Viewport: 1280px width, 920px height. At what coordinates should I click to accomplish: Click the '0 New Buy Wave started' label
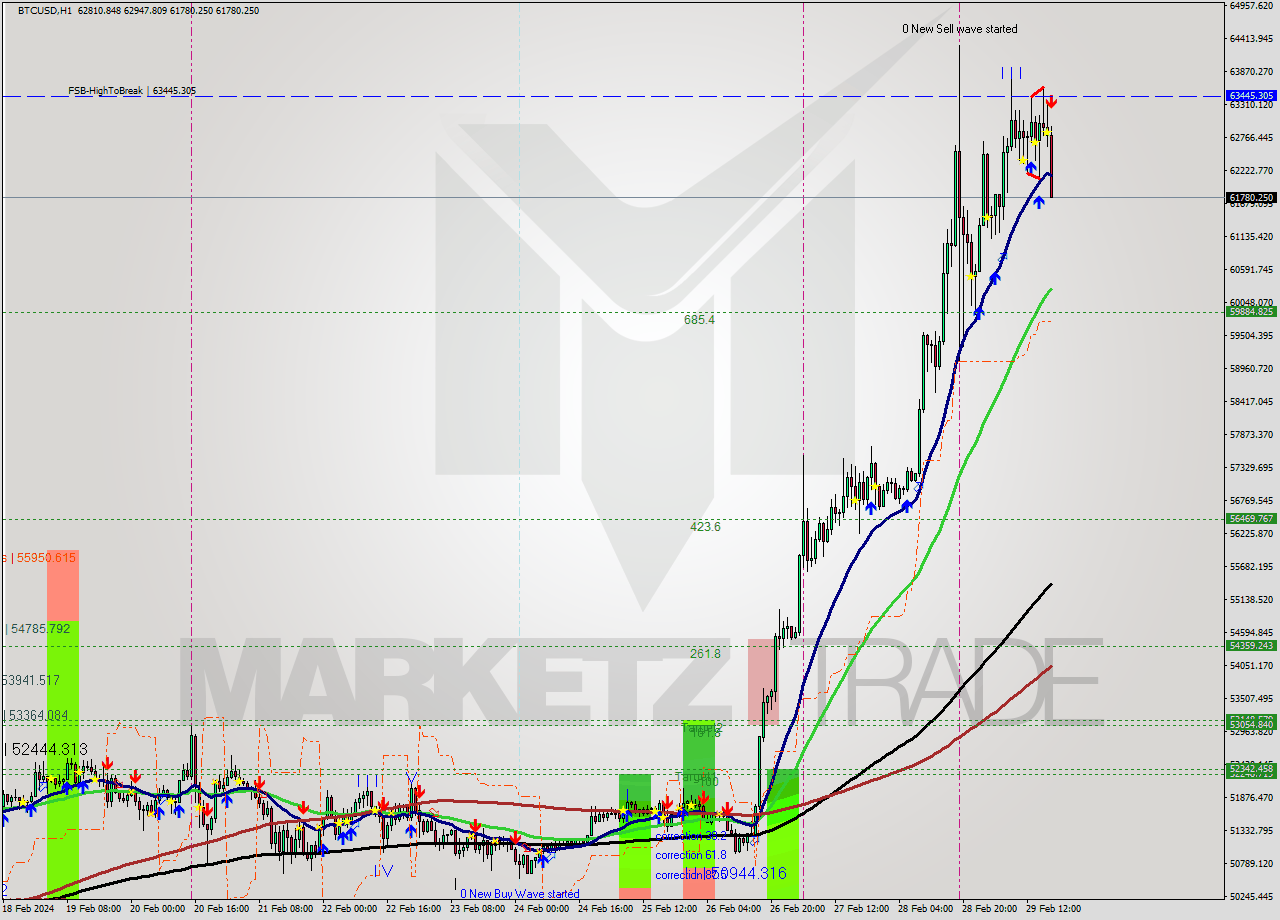point(519,894)
